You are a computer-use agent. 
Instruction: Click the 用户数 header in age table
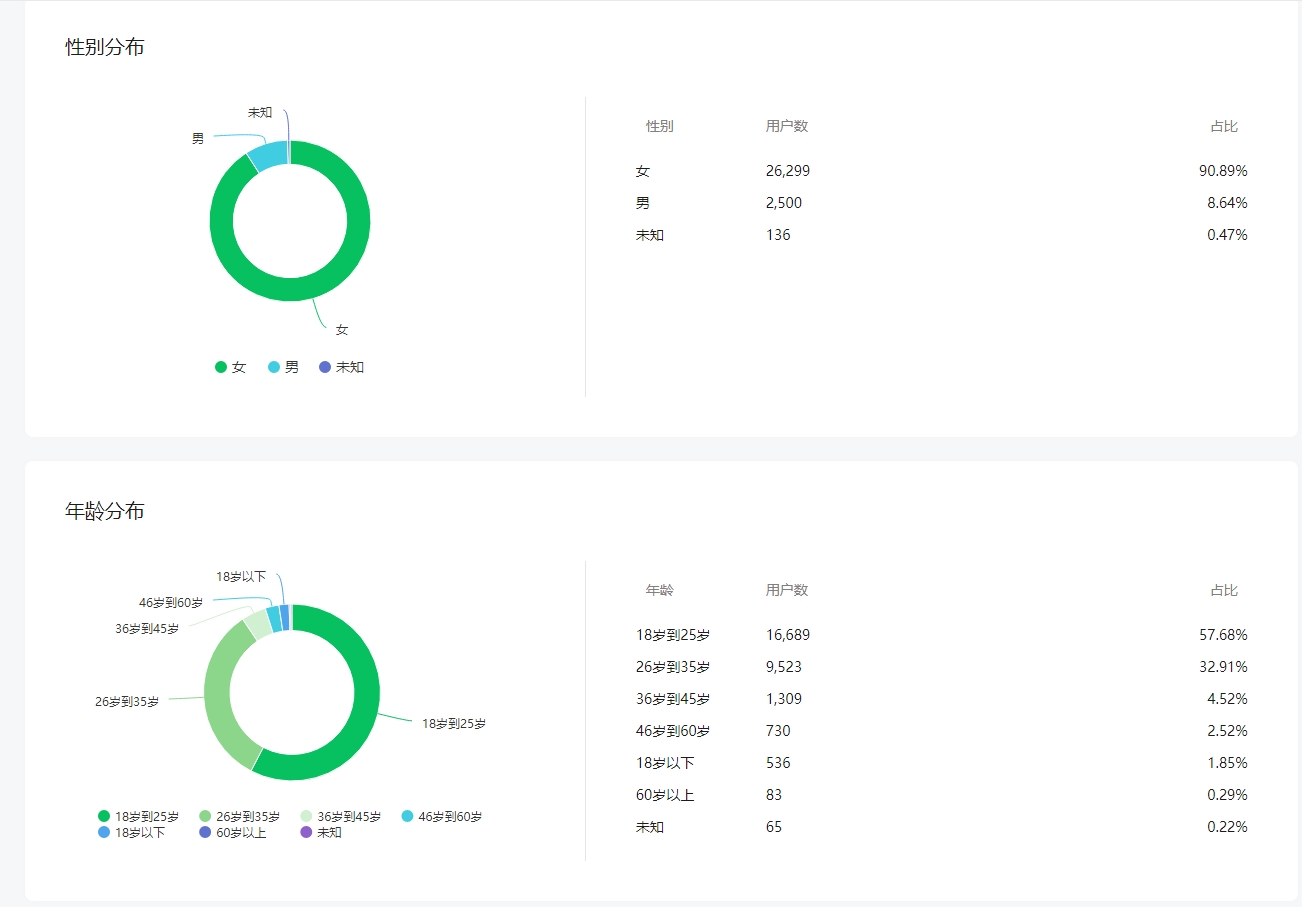pos(787,590)
